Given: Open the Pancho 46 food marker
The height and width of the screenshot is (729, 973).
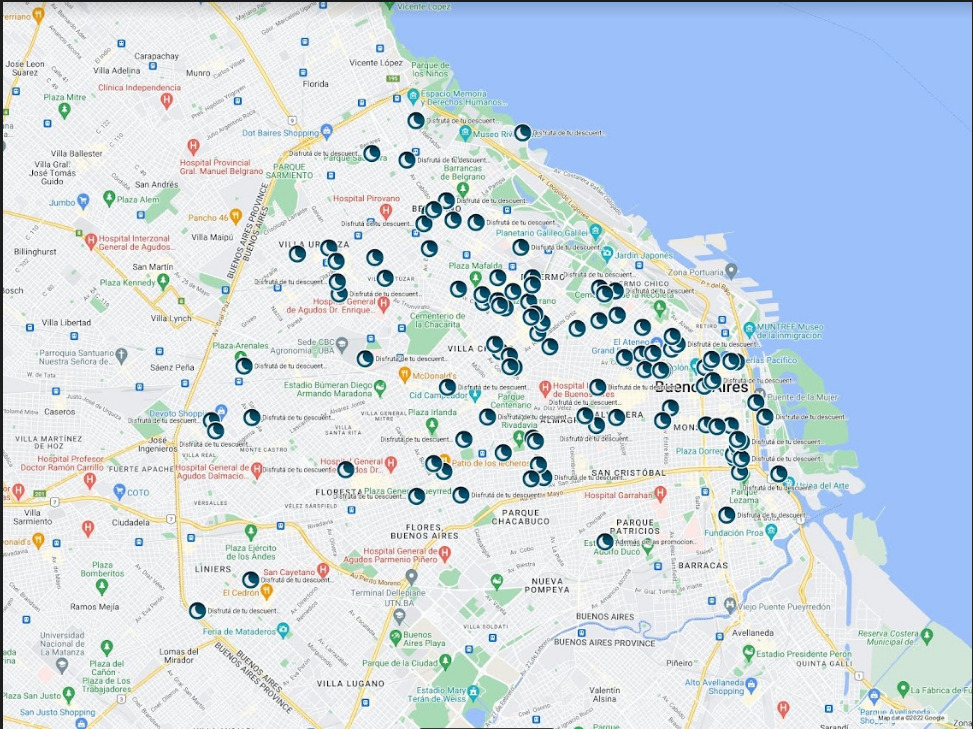Looking at the screenshot, I should coord(235,216).
